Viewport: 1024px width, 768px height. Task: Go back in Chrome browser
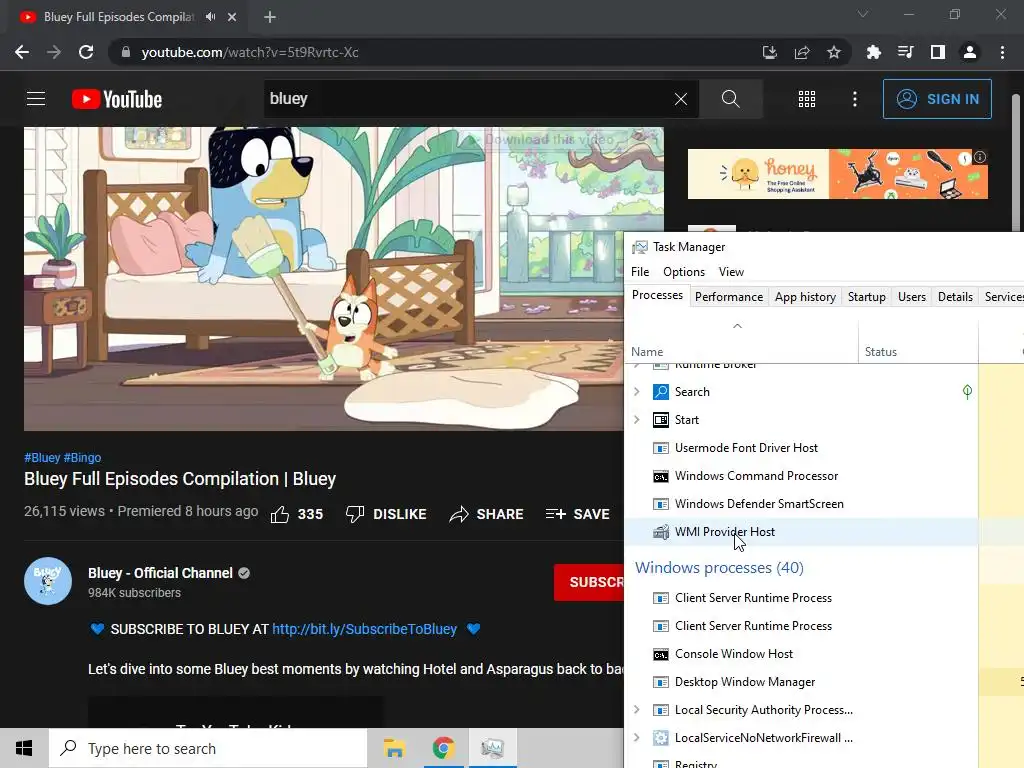coord(22,52)
